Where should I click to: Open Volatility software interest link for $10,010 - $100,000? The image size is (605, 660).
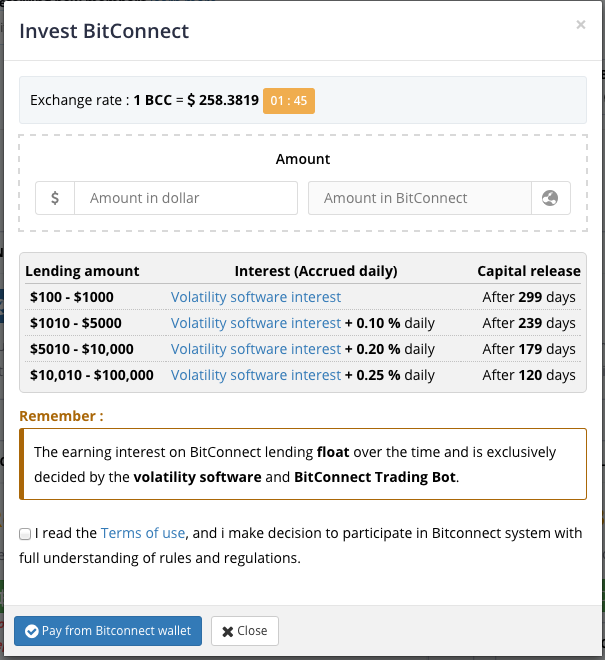pyautogui.click(x=256, y=375)
